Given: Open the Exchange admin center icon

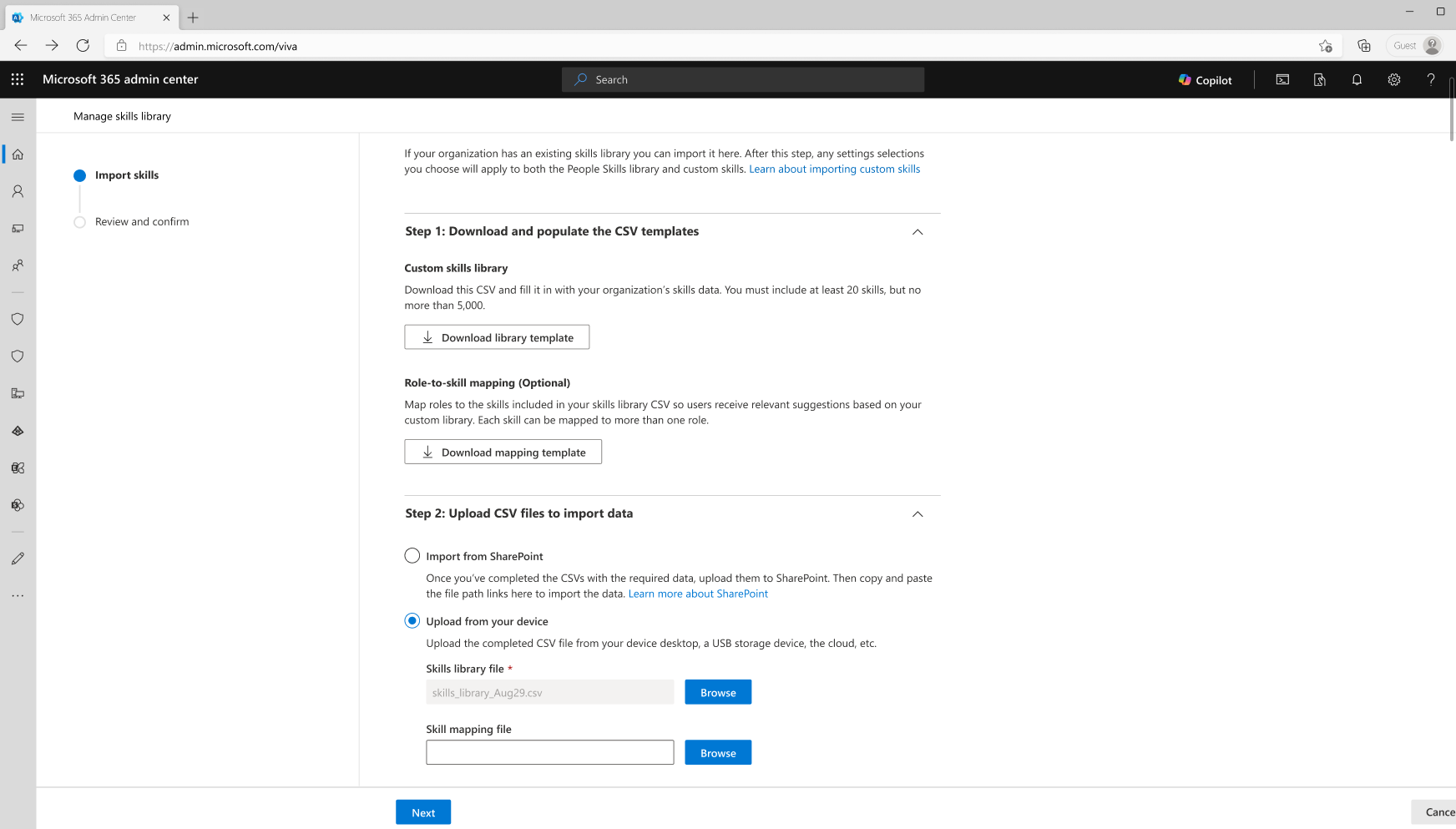Looking at the screenshot, I should pos(18,468).
